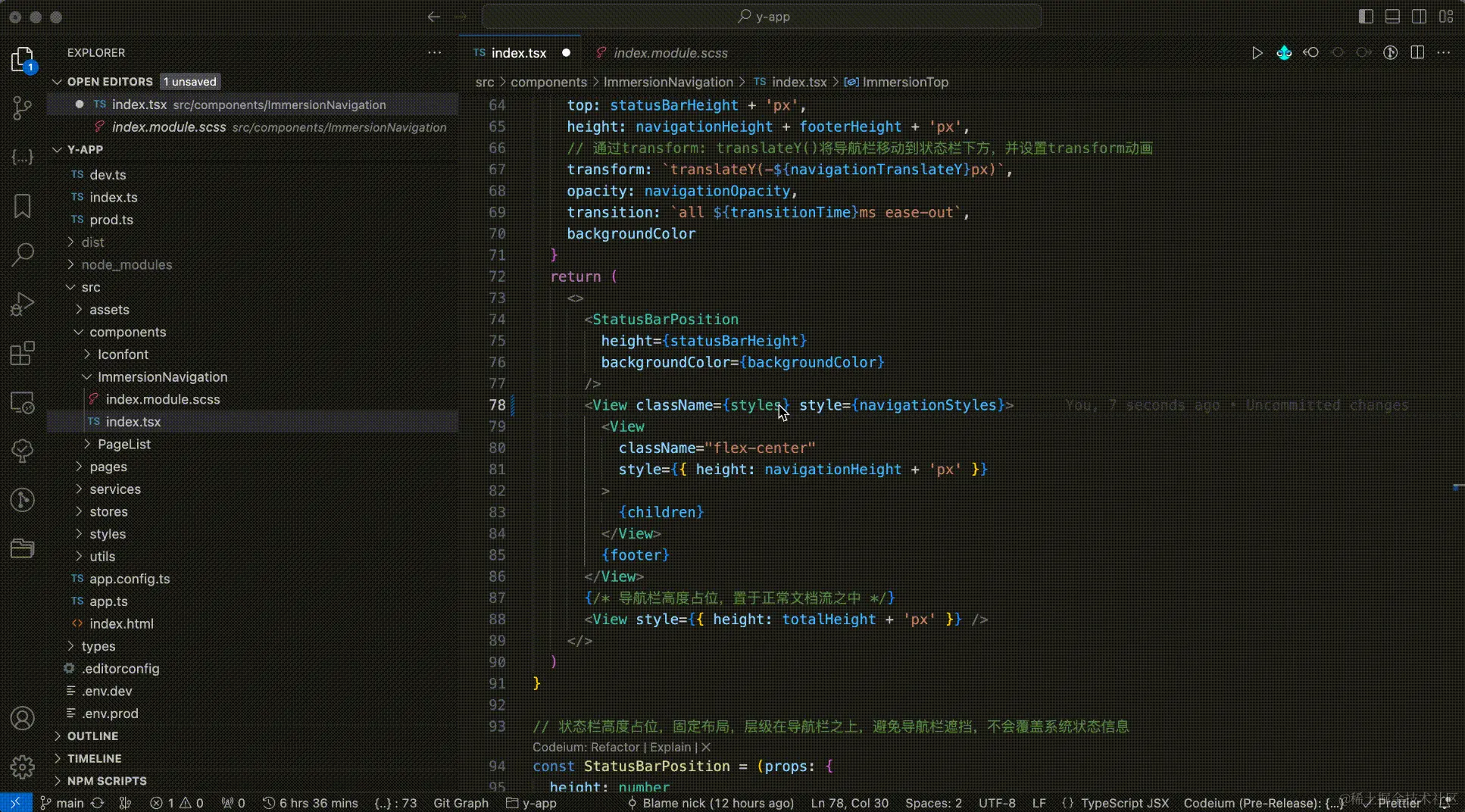Open Remote Explorer view
This screenshot has height=812, width=1465.
pyautogui.click(x=23, y=402)
